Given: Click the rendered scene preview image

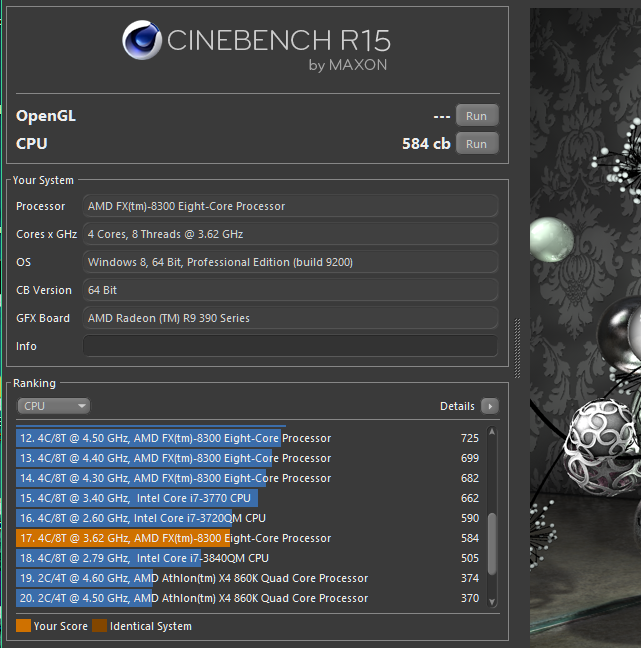Looking at the screenshot, I should (585, 326).
